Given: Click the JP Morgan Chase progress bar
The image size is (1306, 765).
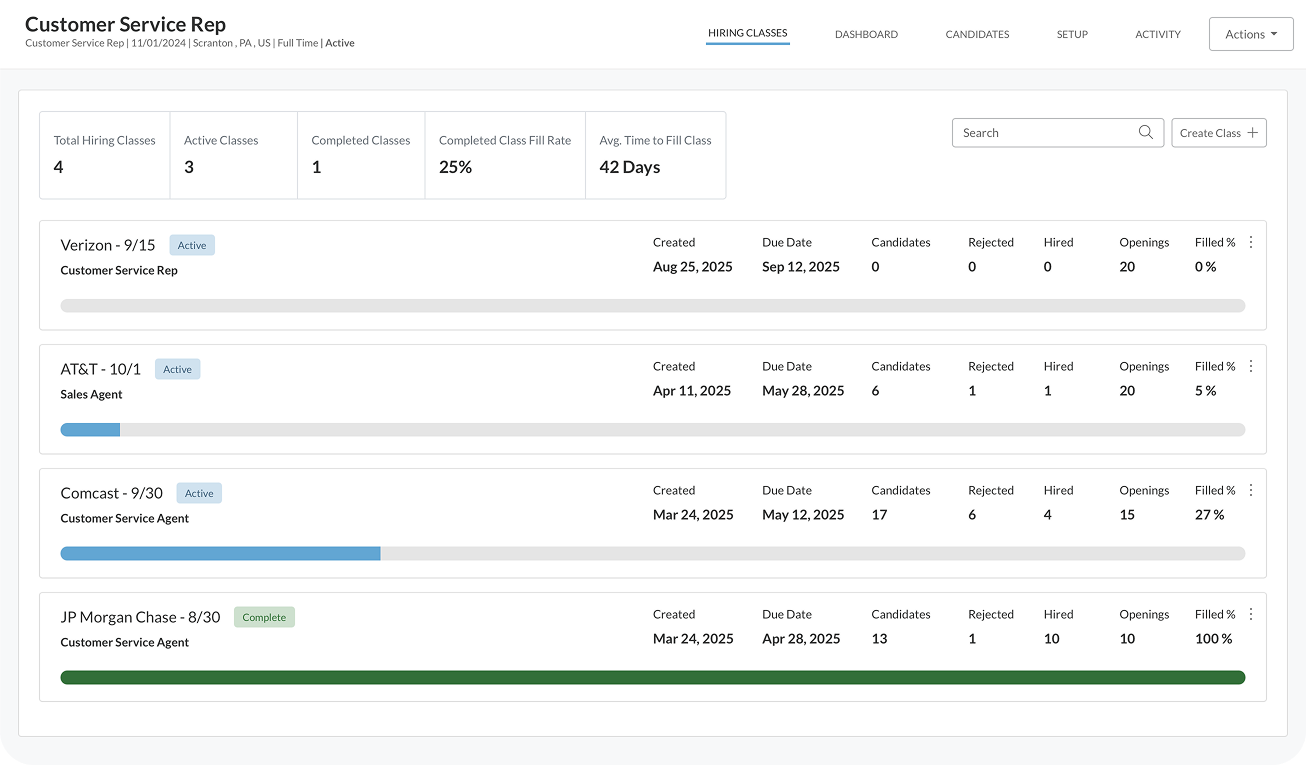Looking at the screenshot, I should coord(652,677).
